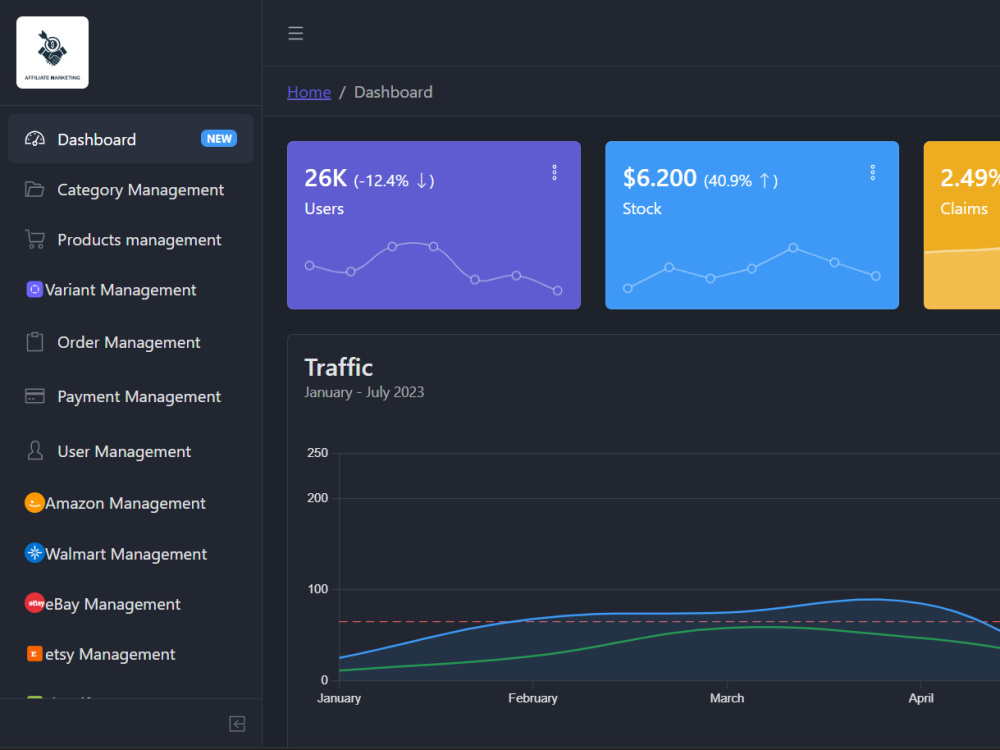Open the Stock card options menu
Viewport: 1000px width, 750px height.
(872, 173)
